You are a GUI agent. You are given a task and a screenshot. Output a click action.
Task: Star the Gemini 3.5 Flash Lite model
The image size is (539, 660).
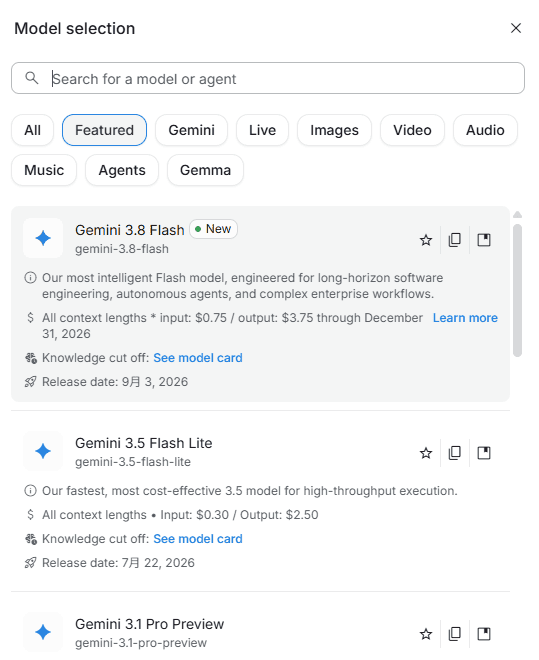(x=426, y=453)
